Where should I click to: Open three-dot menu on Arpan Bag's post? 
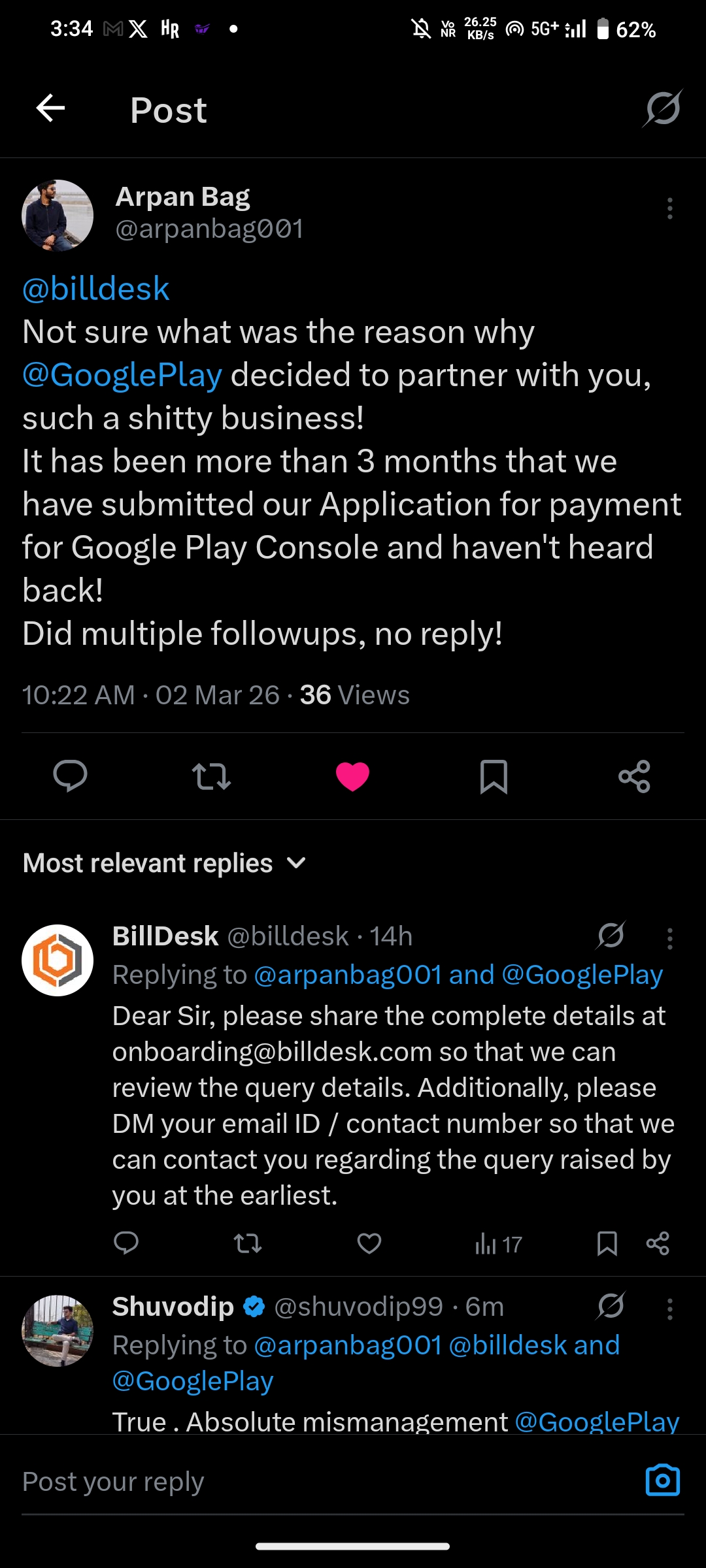tap(669, 208)
